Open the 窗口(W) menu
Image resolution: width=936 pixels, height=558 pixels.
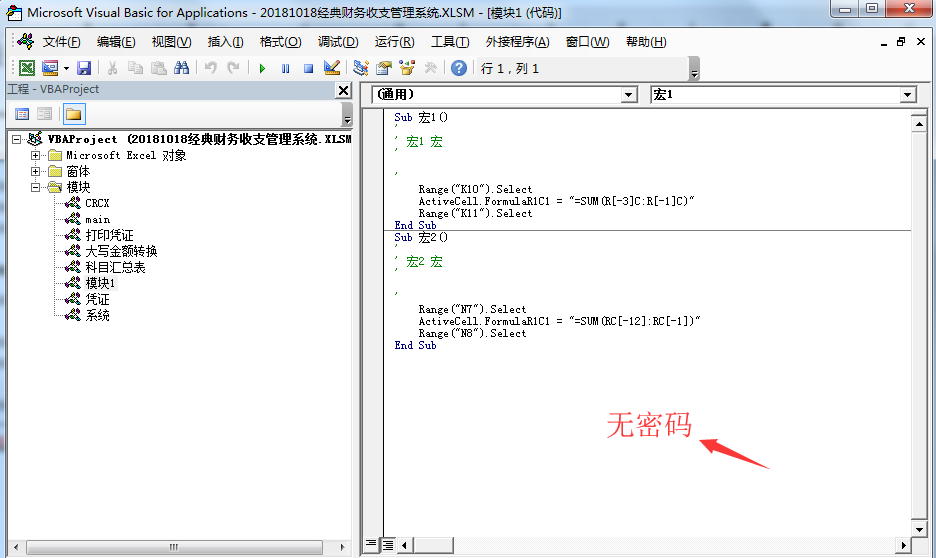(587, 42)
